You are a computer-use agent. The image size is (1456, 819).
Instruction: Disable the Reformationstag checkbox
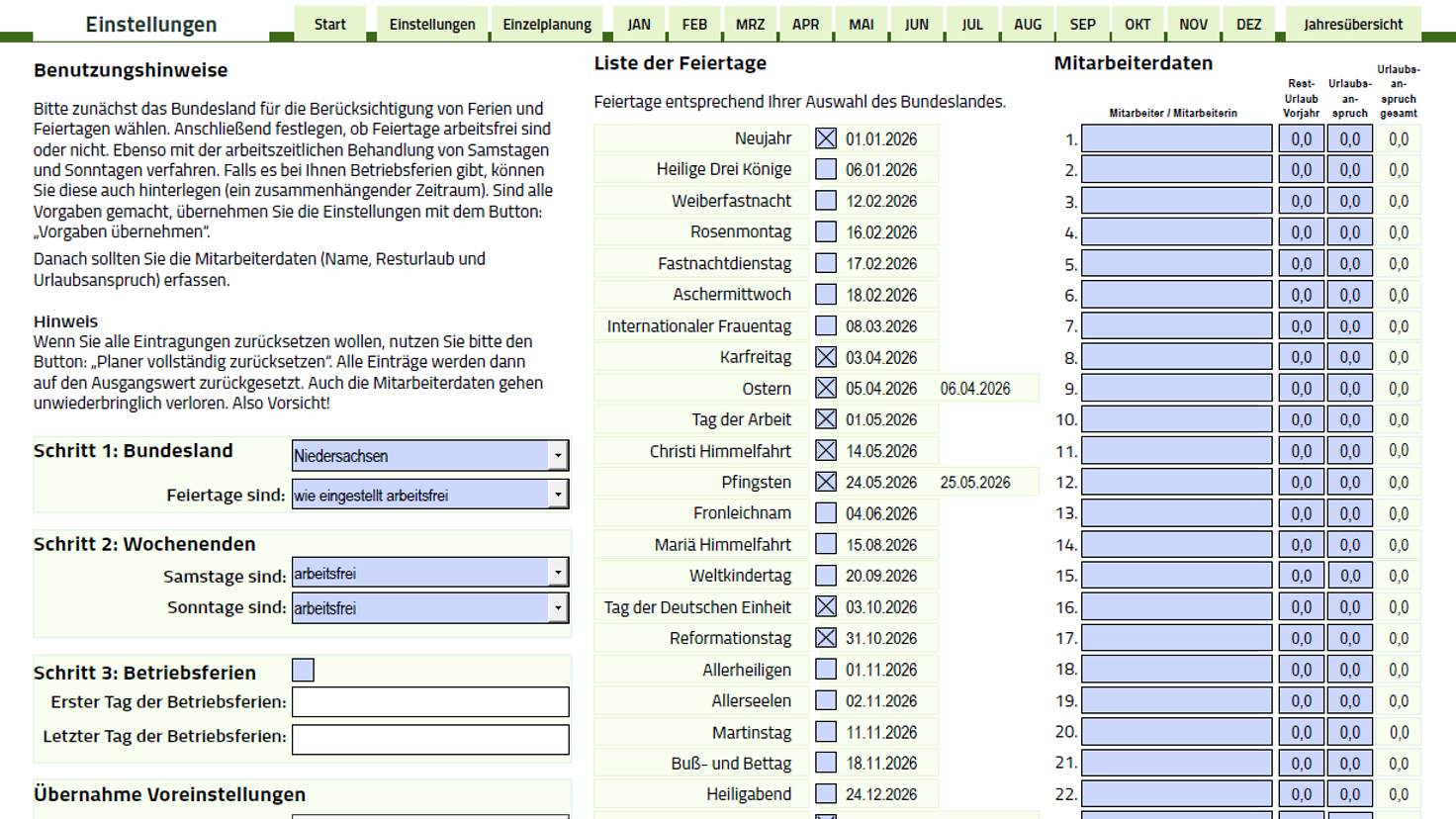pos(826,638)
